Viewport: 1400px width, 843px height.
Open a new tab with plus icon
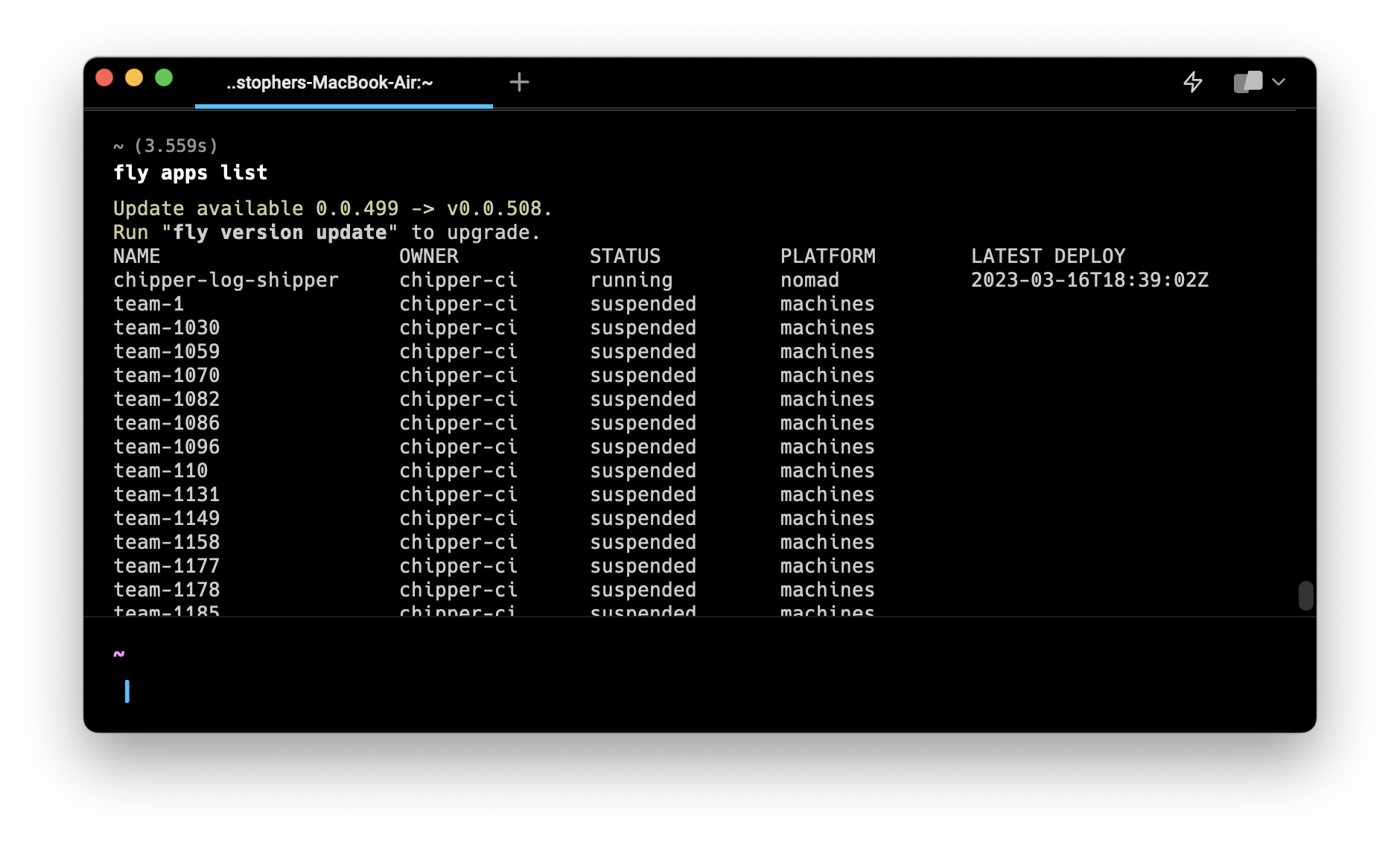pyautogui.click(x=519, y=82)
